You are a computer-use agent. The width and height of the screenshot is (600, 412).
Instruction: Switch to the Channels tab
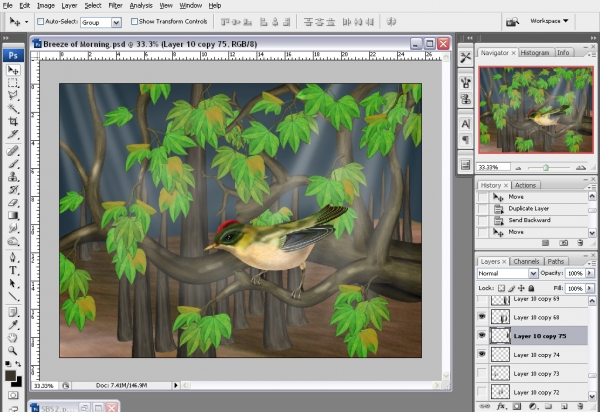pyautogui.click(x=526, y=261)
